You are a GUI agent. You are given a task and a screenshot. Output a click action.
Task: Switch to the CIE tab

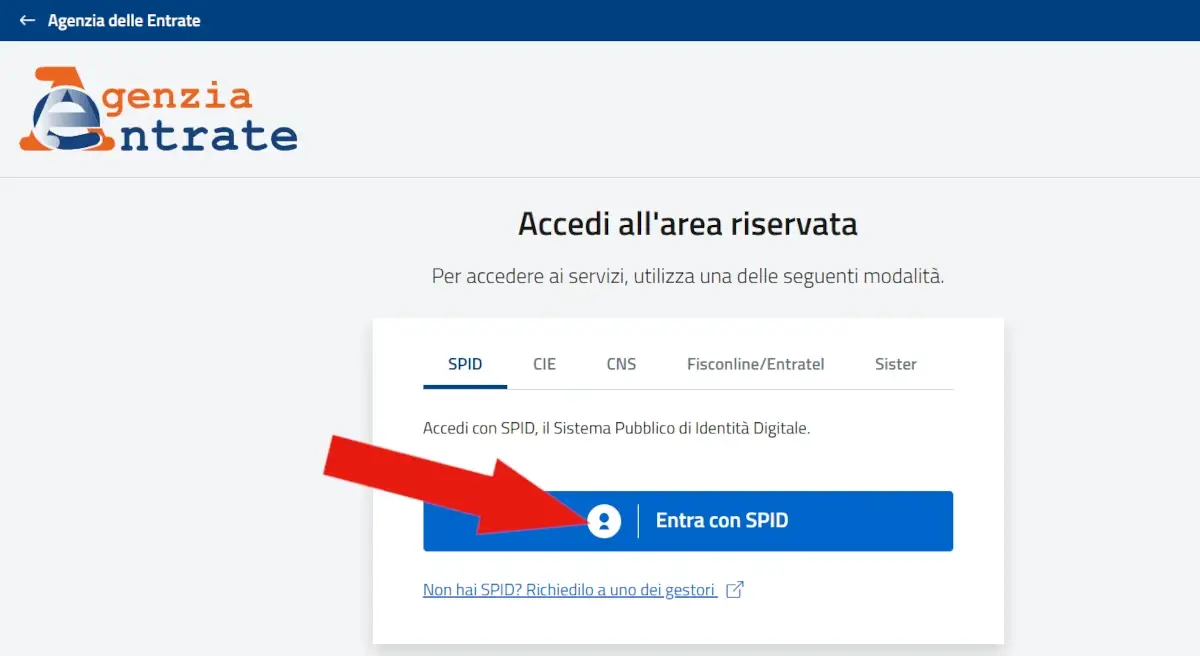(x=544, y=364)
